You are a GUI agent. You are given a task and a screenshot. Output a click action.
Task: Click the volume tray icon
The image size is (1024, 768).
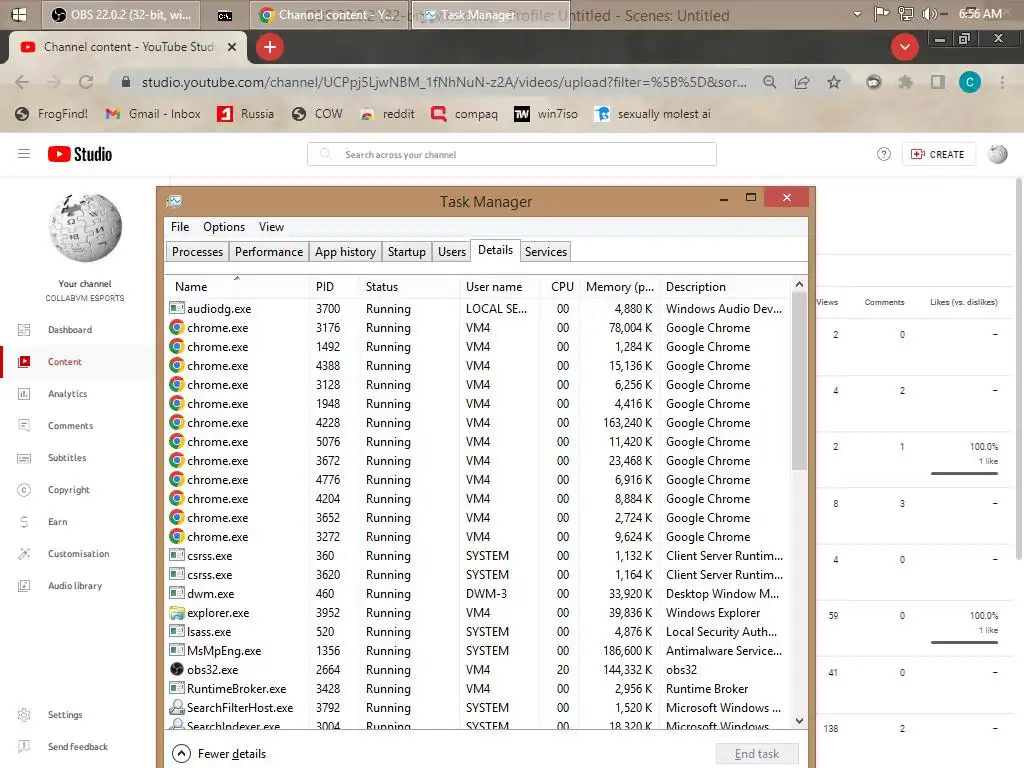[929, 14]
